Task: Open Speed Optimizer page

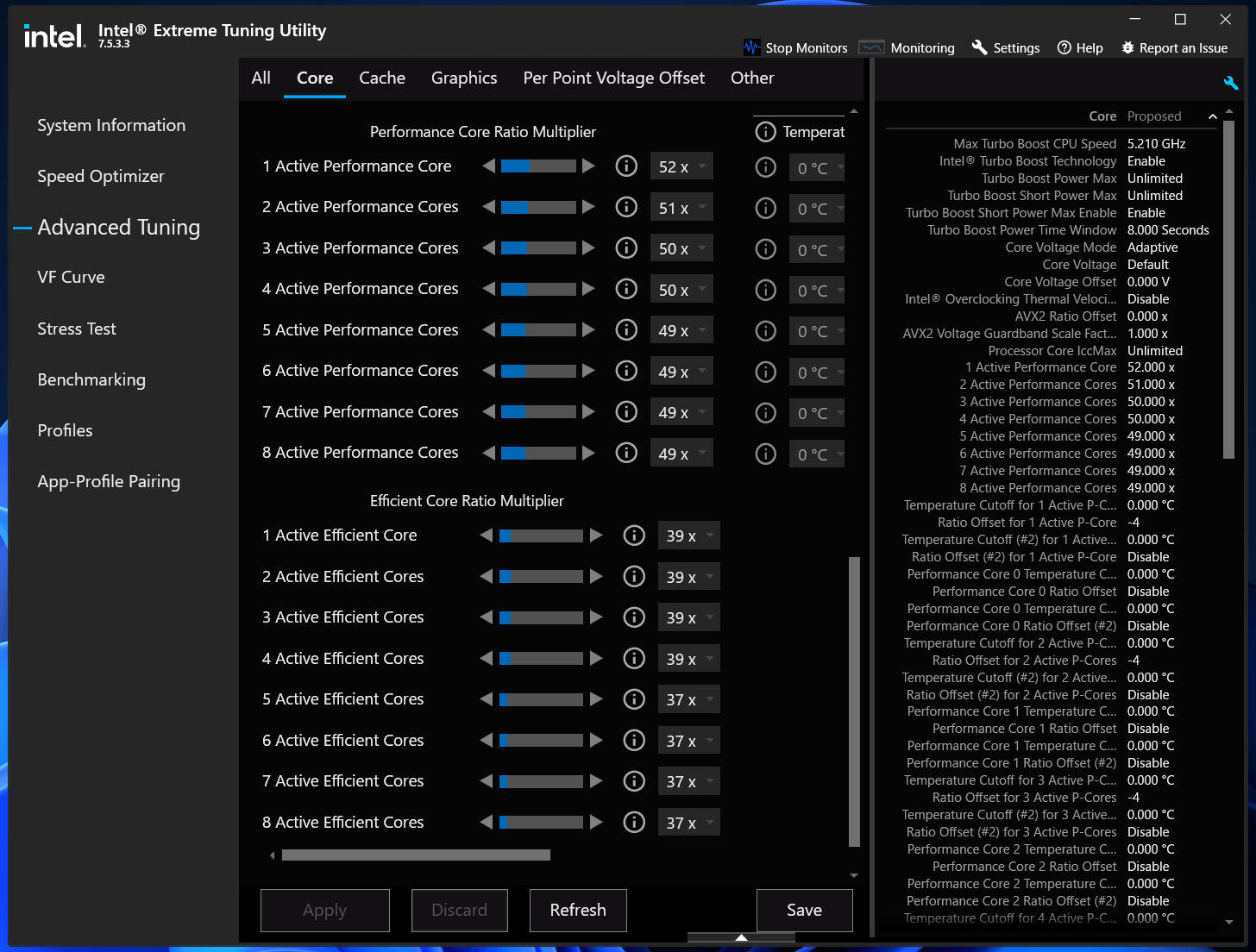Action: click(101, 176)
